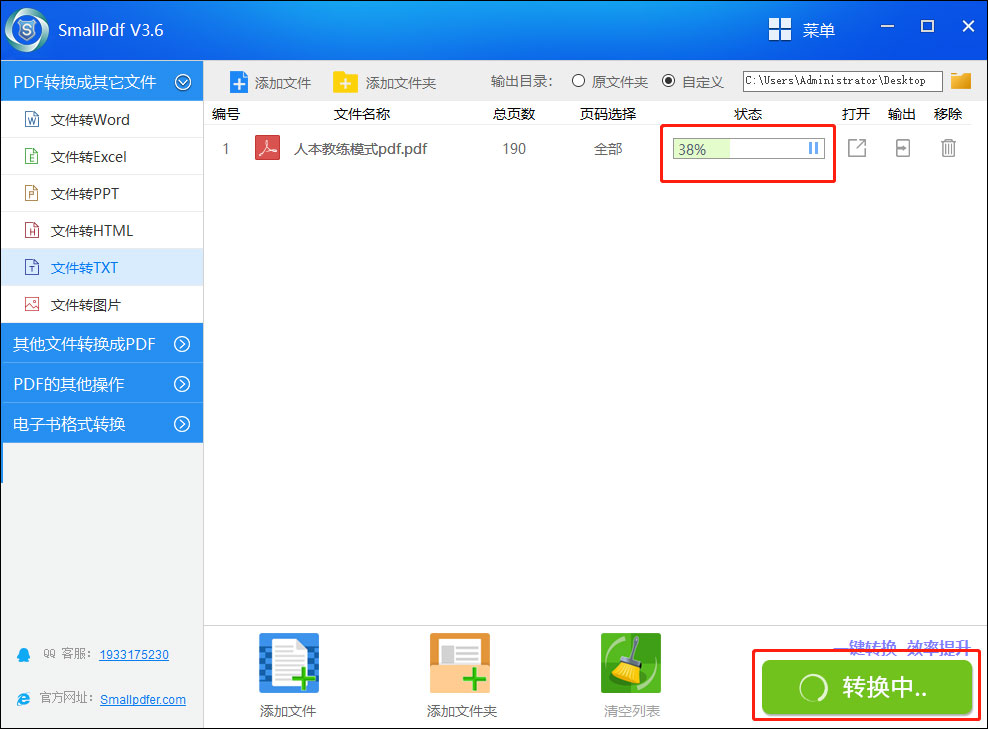Open the 菜单 menu
Screen dimensions: 988x729
[803, 29]
